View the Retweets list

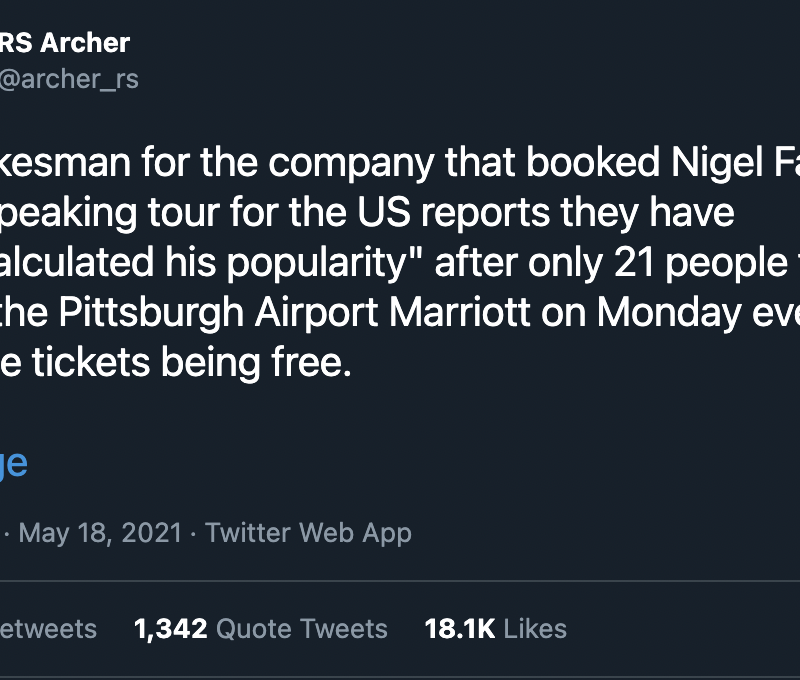tap(48, 628)
